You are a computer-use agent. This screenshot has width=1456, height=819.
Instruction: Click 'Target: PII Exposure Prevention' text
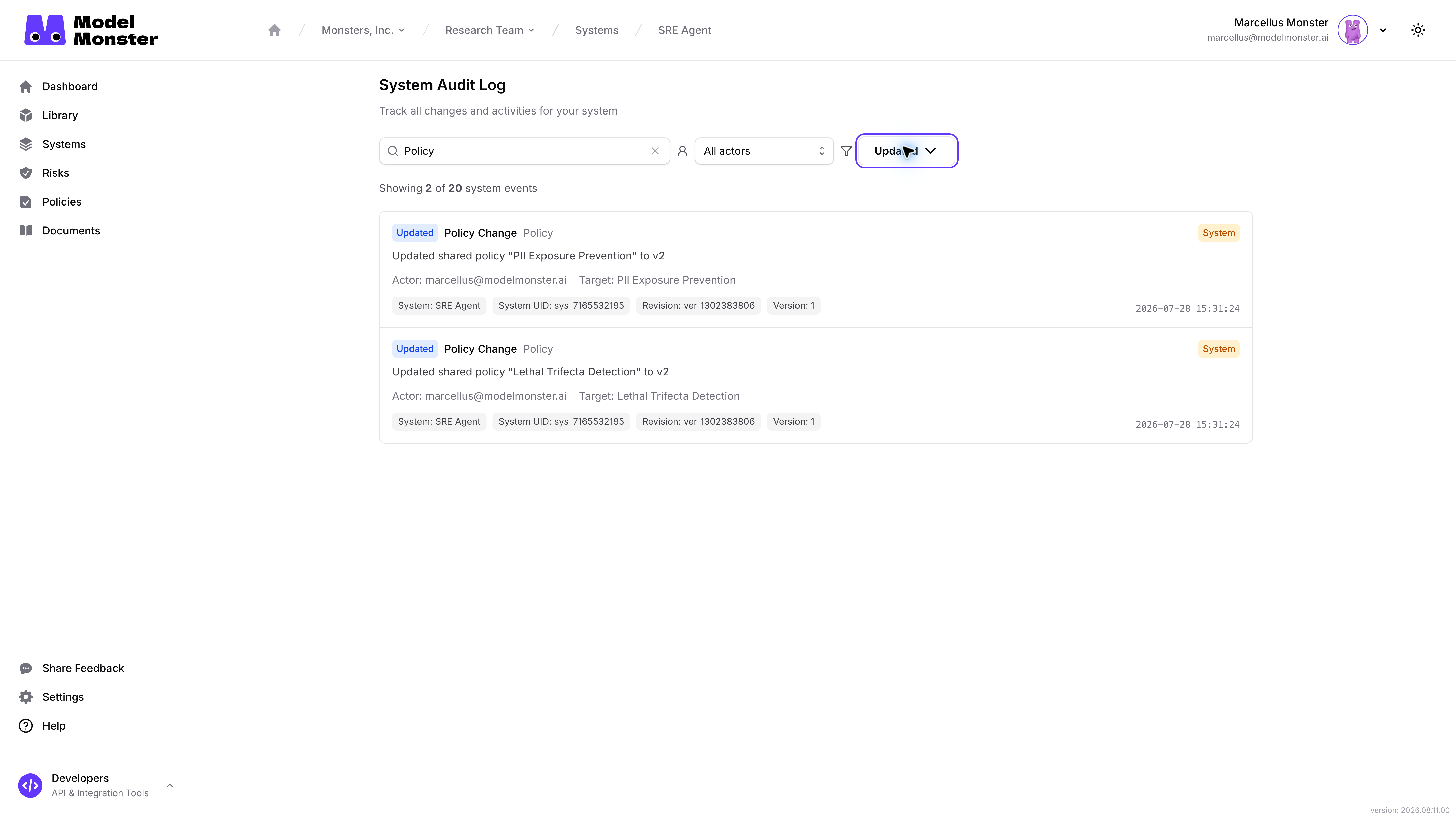click(657, 280)
